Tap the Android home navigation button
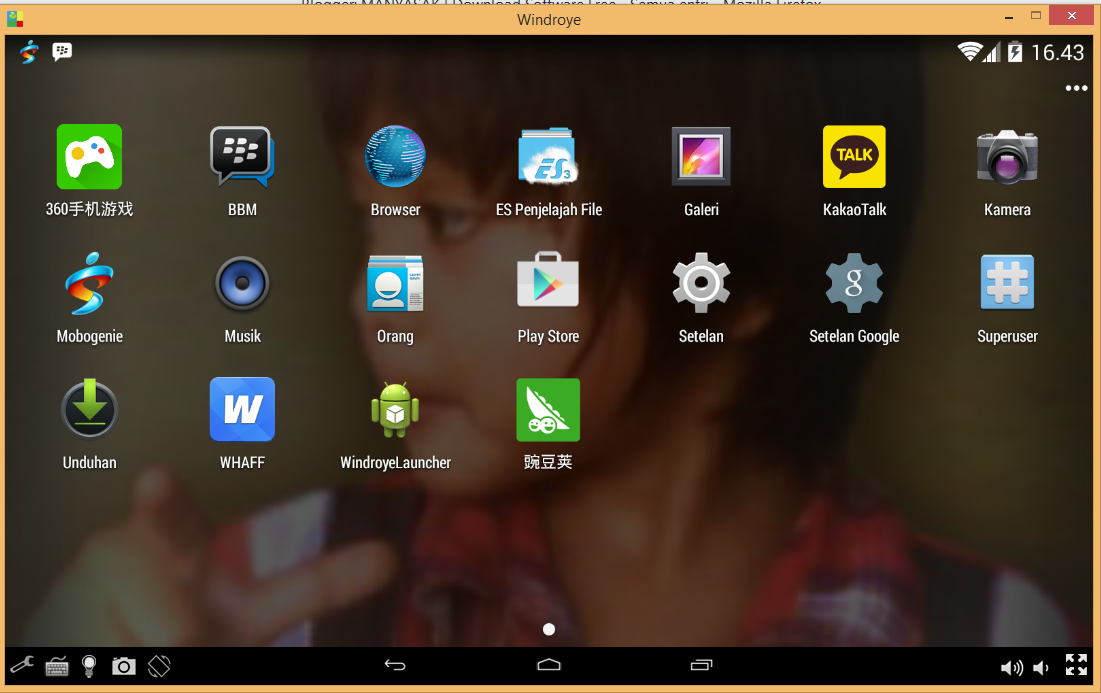The width and height of the screenshot is (1101, 693). coord(548,664)
